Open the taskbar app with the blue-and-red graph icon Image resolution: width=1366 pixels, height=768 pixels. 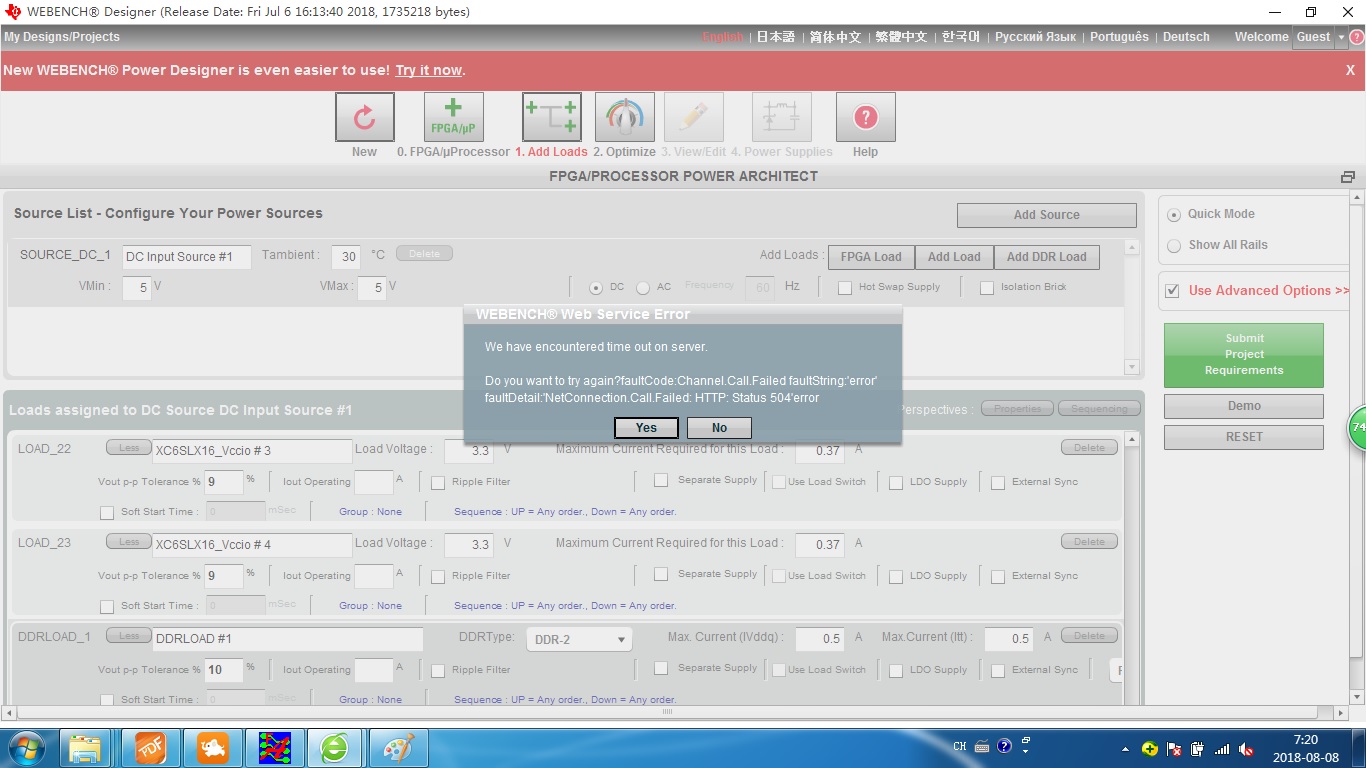pos(275,748)
